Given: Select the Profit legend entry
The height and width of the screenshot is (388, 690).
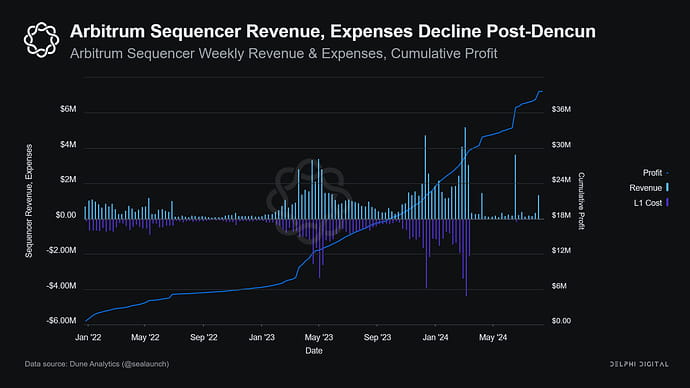Looking at the screenshot, I should [656, 173].
